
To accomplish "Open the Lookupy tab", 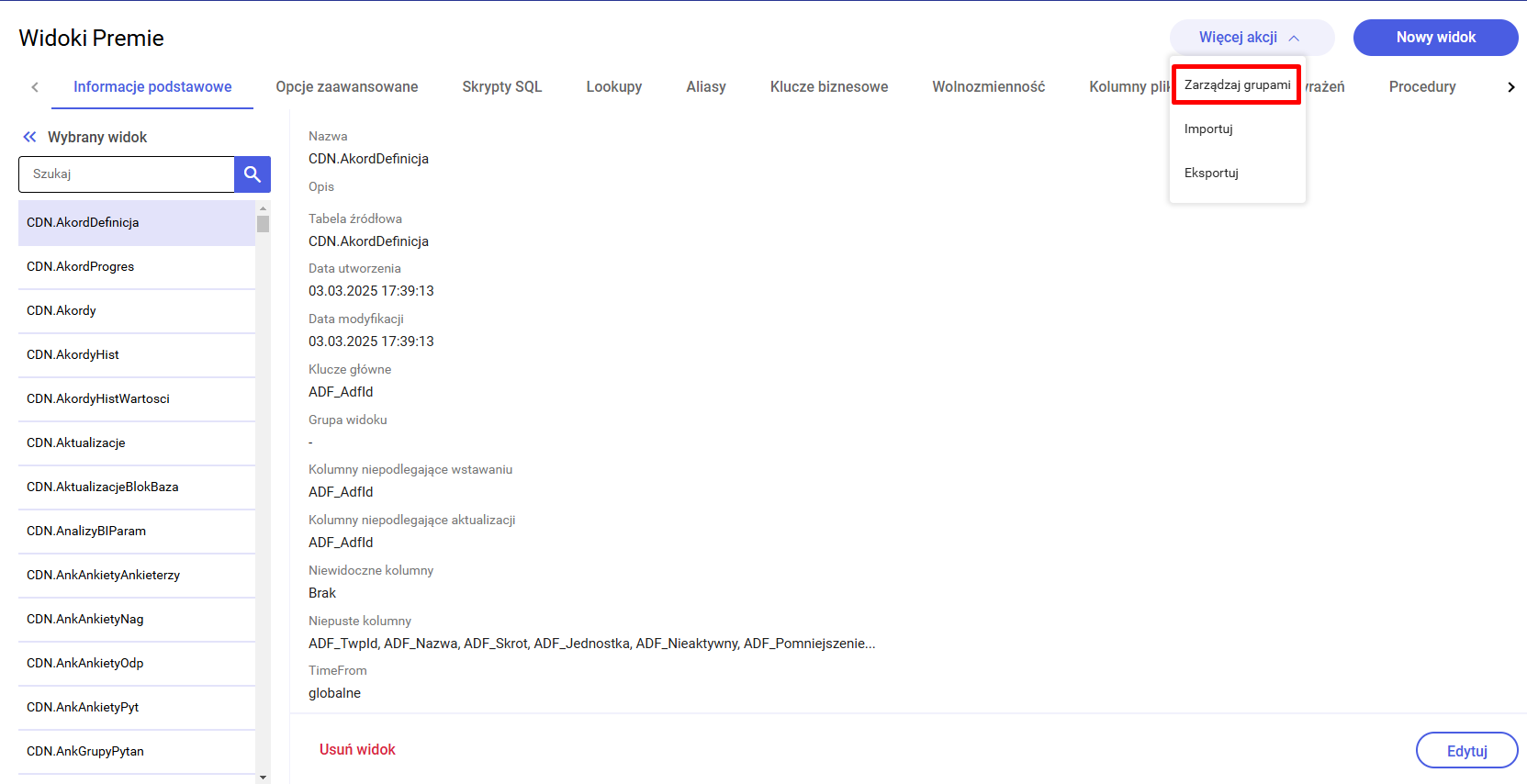I will tap(614, 87).
